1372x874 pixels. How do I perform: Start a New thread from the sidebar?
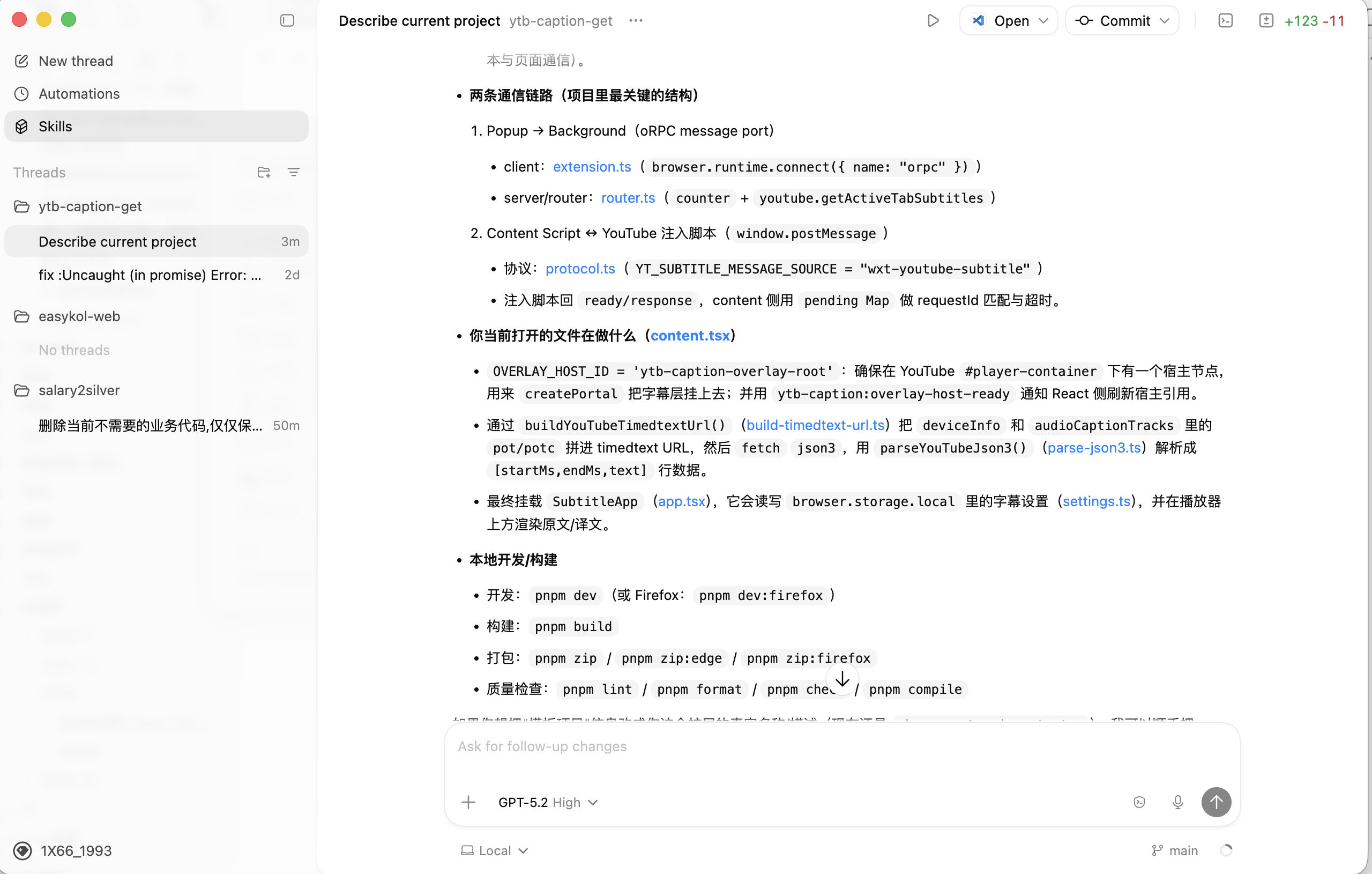pyautogui.click(x=75, y=61)
